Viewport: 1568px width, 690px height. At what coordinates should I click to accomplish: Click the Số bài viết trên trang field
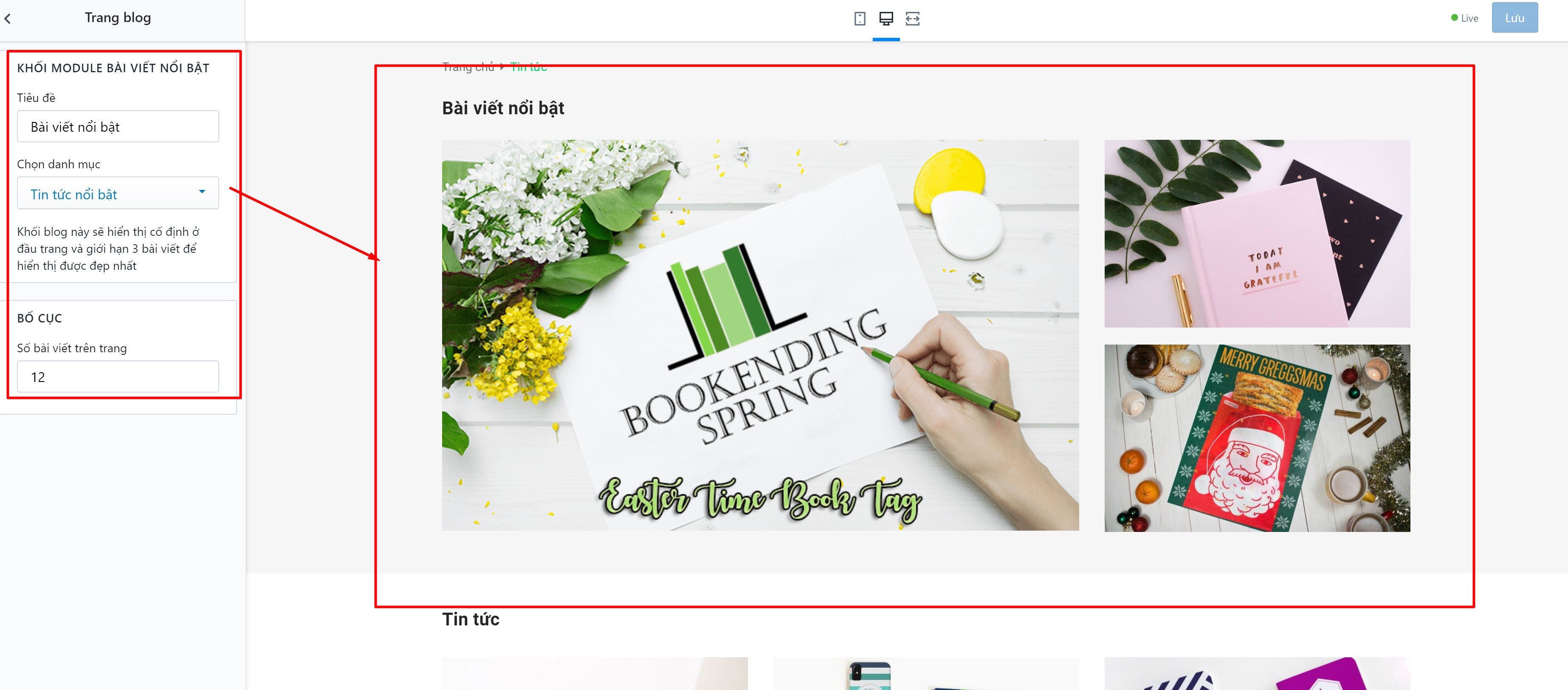tap(118, 377)
